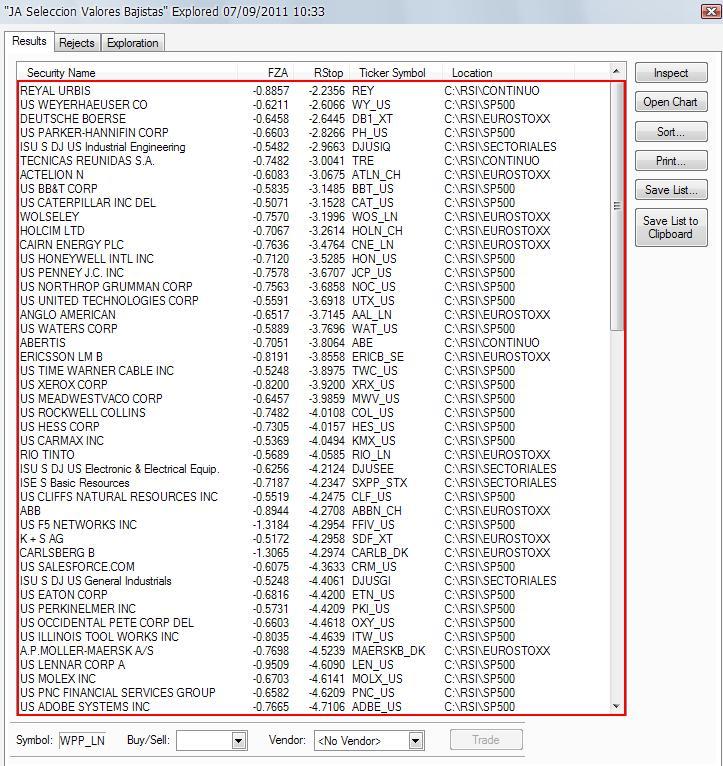This screenshot has width=723, height=766.
Task: Select WOLSELEY row
Action: (314, 217)
